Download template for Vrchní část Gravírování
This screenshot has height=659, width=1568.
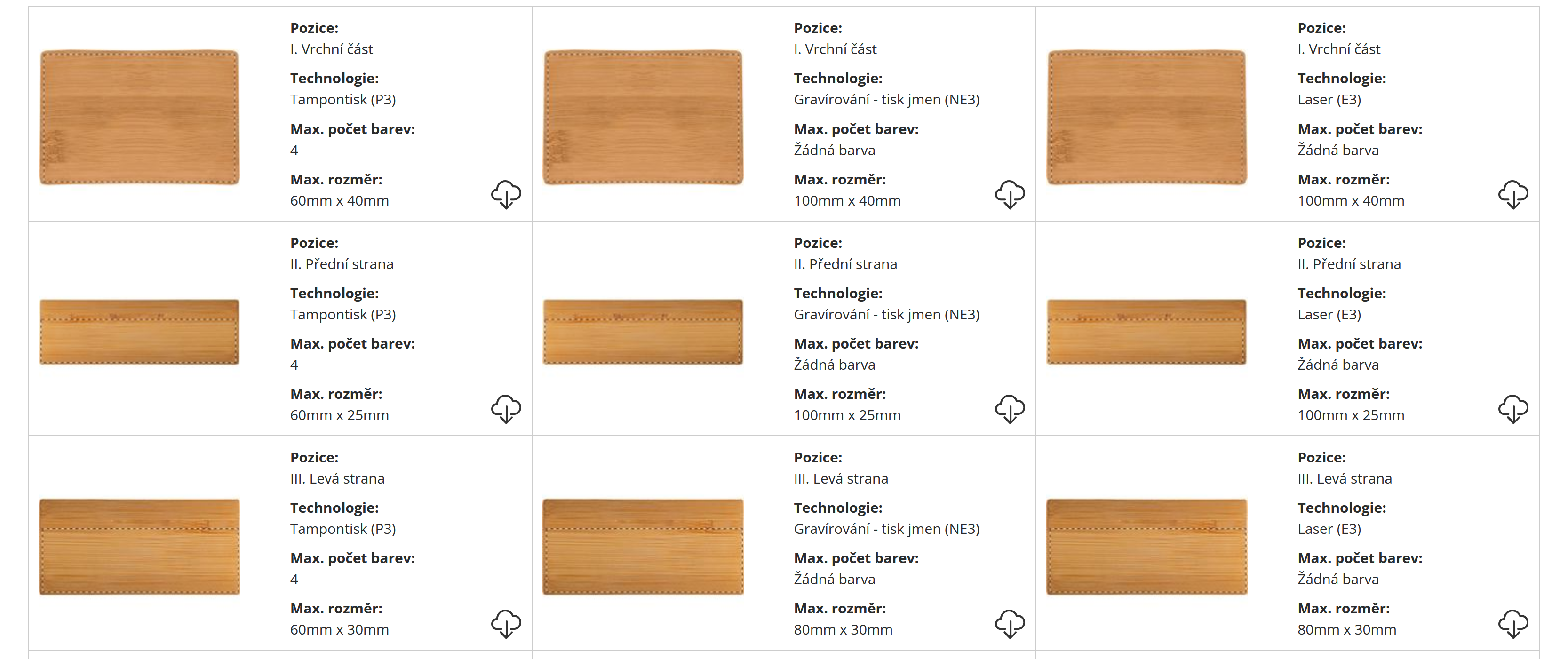(x=1009, y=194)
